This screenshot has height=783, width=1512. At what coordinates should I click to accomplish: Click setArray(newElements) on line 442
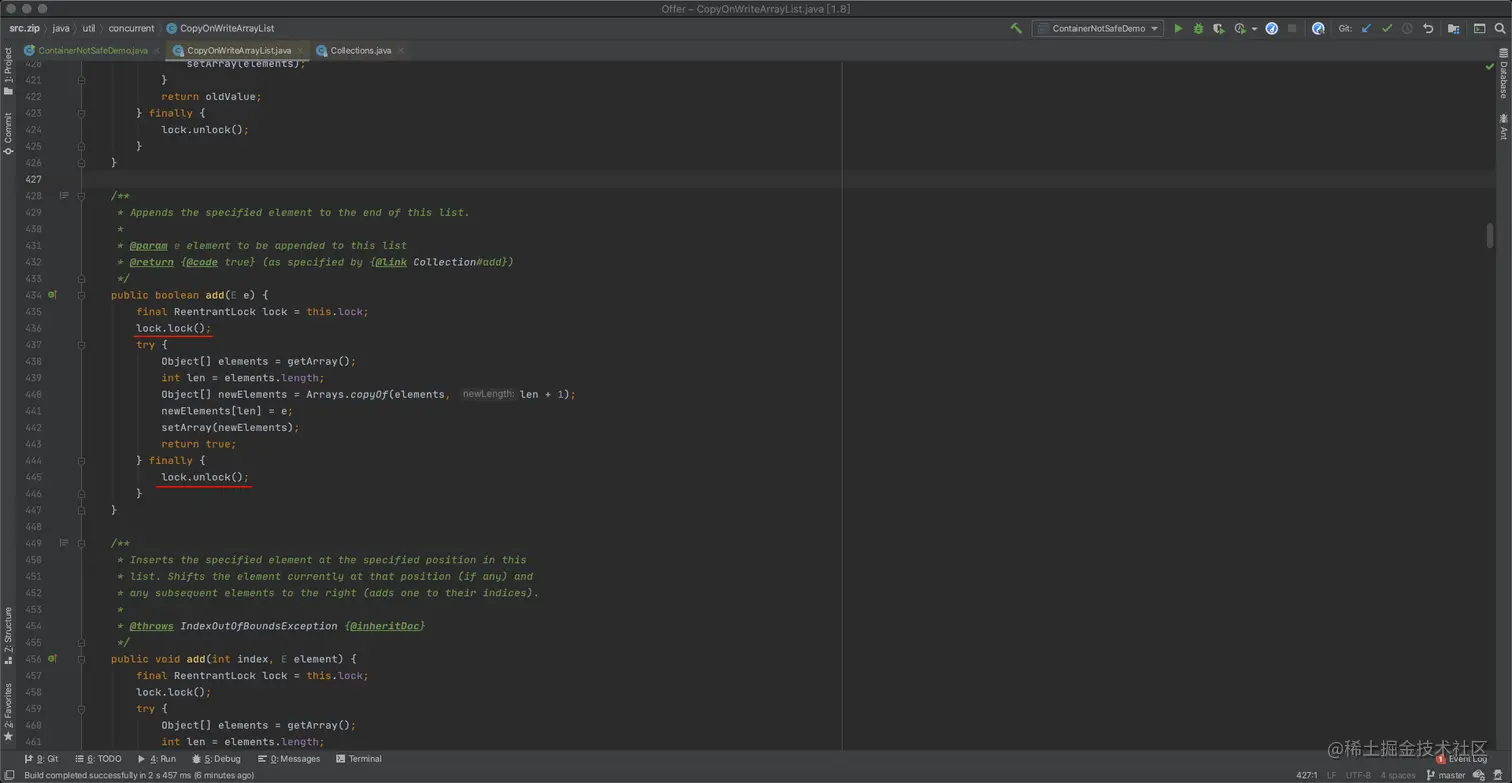tap(230, 427)
